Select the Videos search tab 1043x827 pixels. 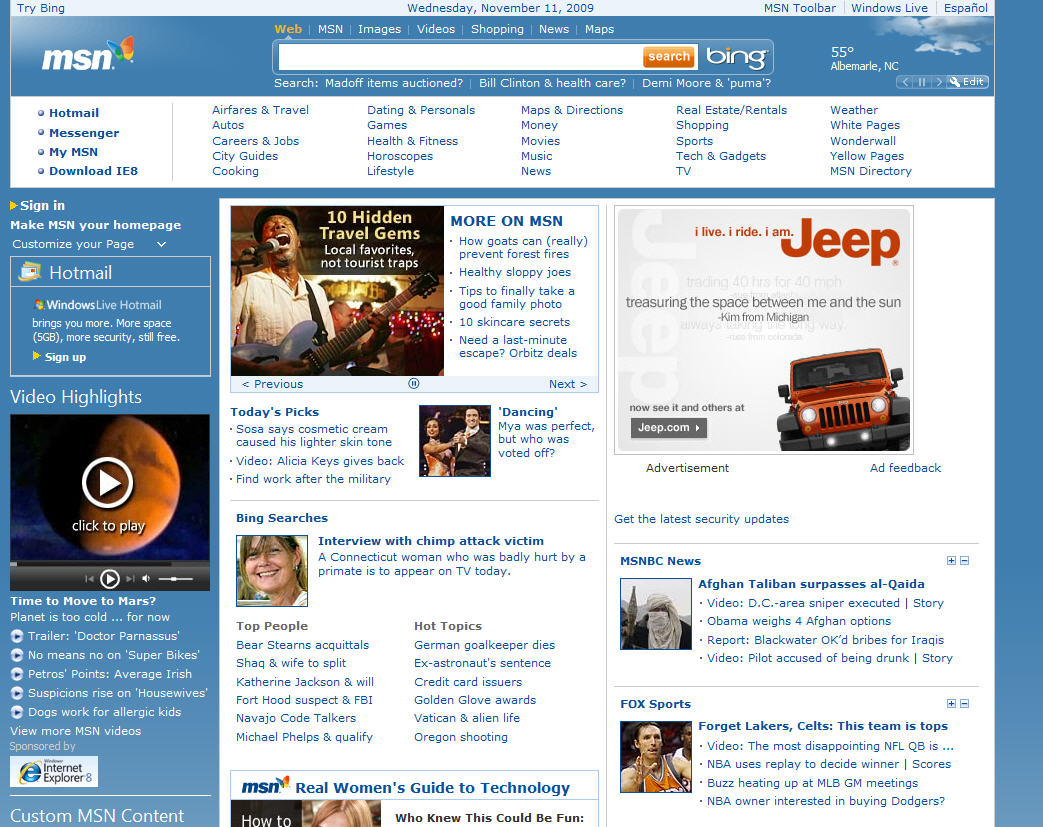436,29
